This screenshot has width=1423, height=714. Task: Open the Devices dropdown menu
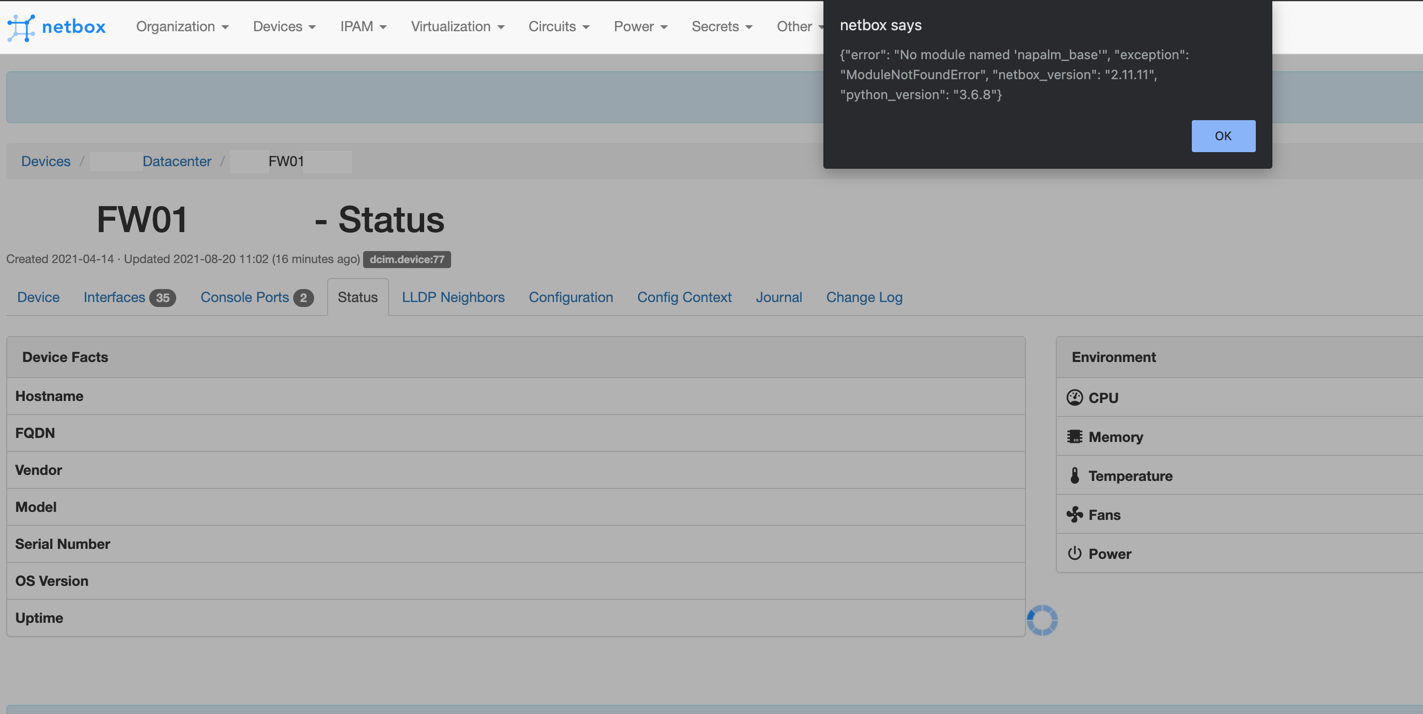click(284, 27)
